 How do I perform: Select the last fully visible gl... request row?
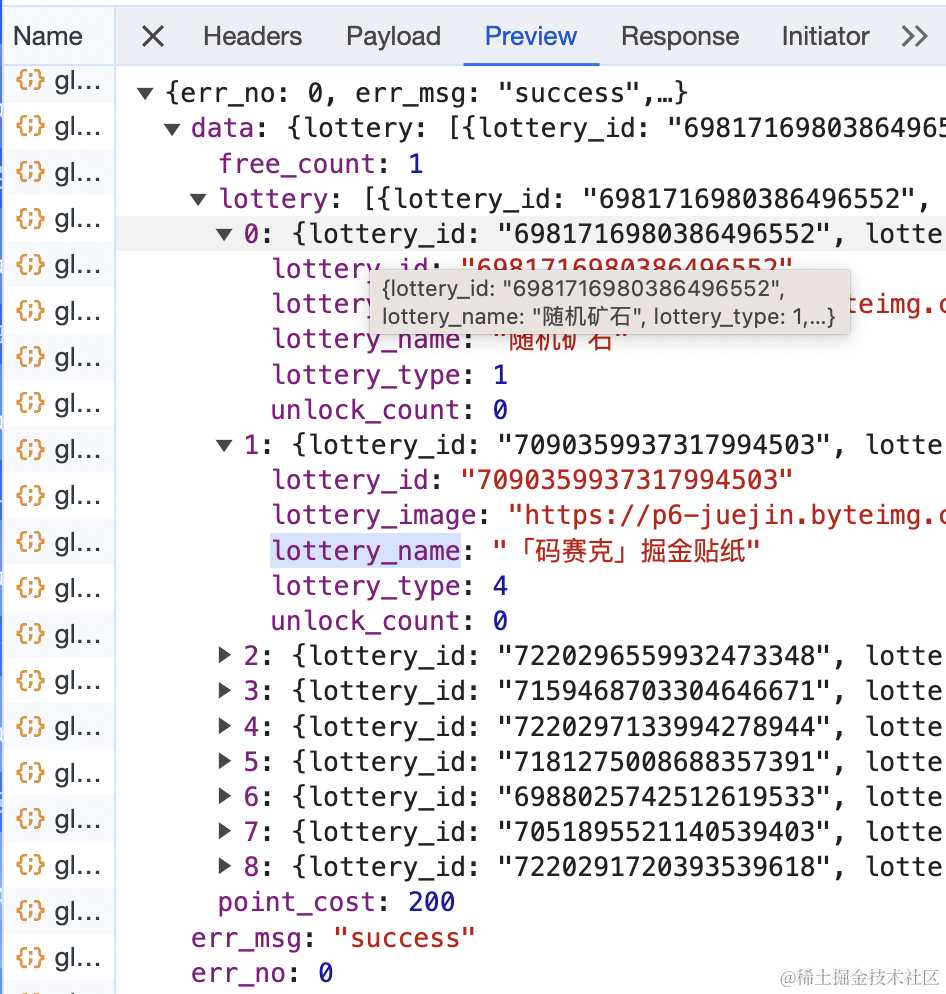tap(58, 957)
